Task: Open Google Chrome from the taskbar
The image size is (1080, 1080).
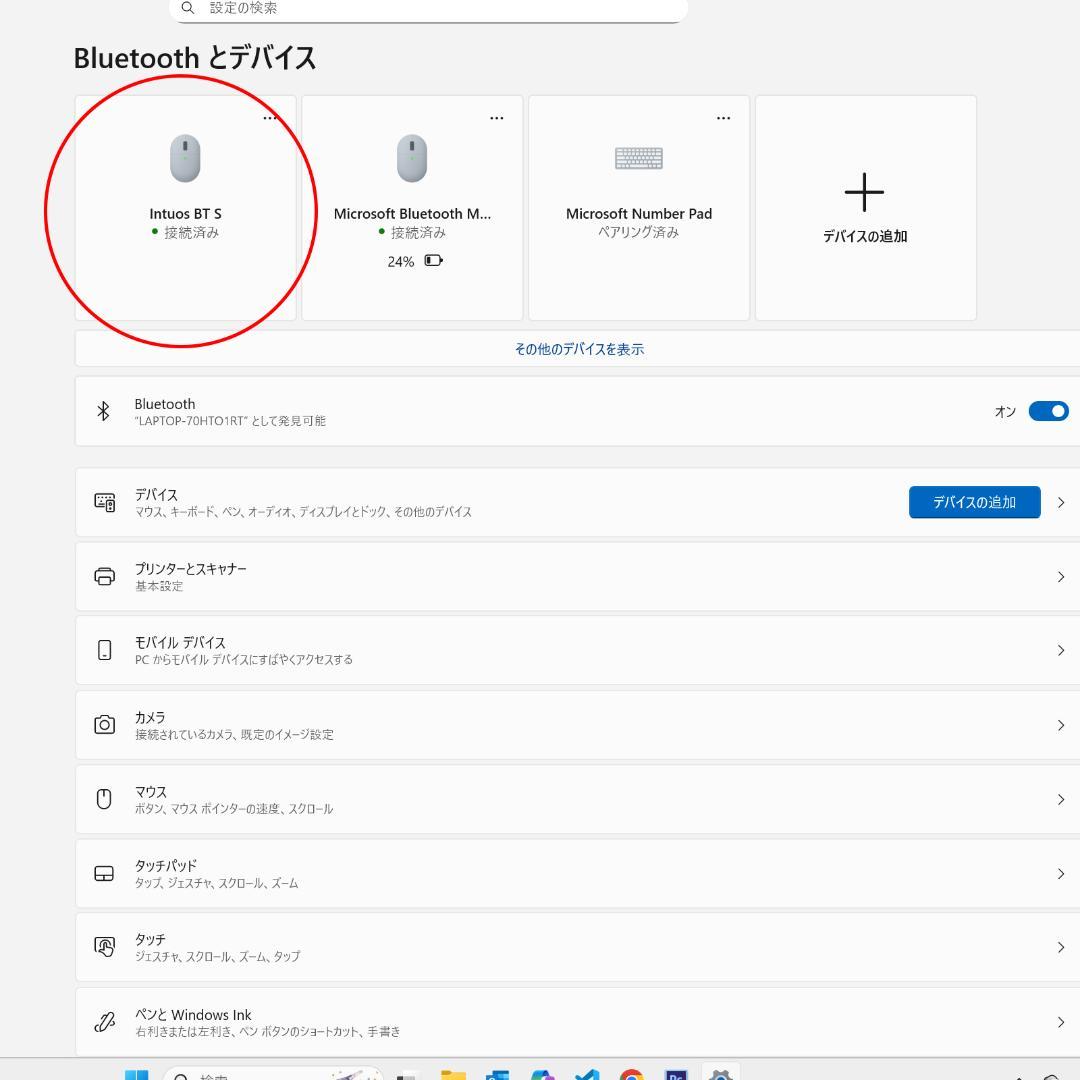Action: 631,1075
